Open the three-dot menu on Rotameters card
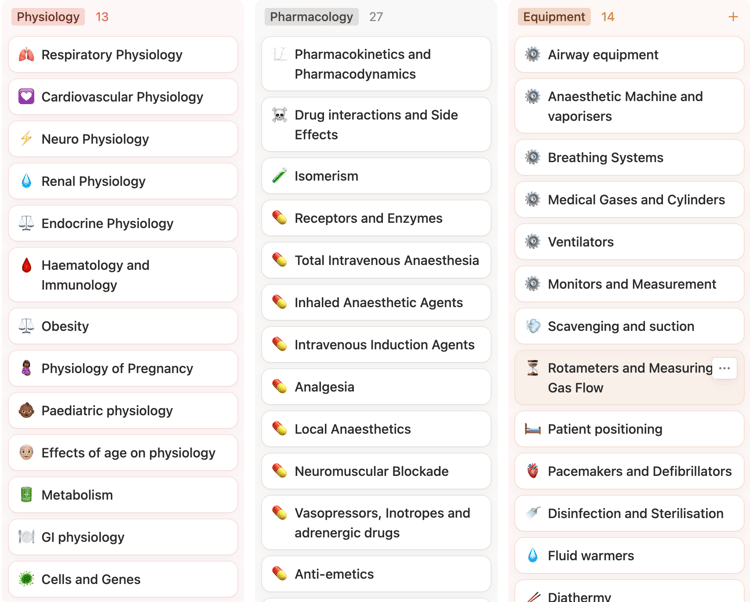 725,368
